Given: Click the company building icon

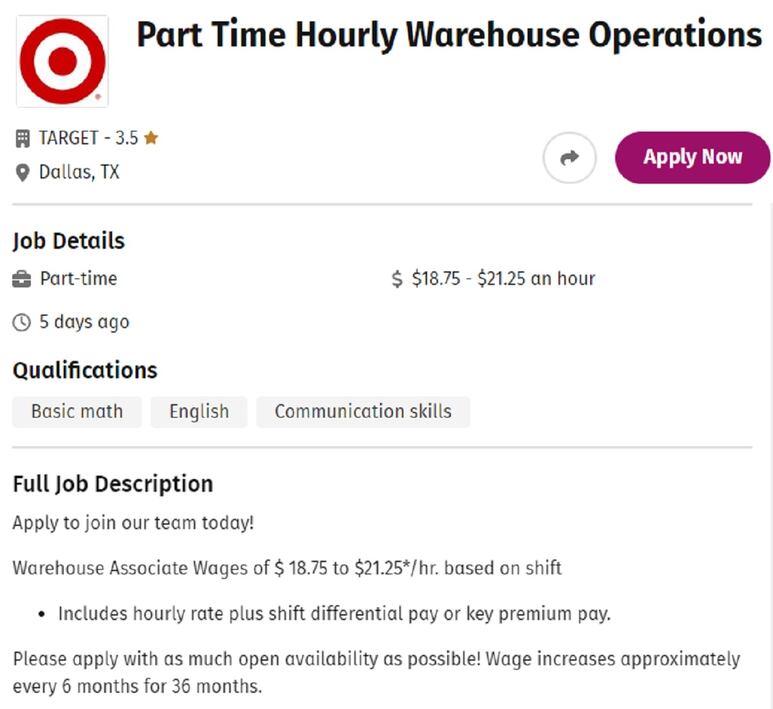Looking at the screenshot, I should pos(22,139).
